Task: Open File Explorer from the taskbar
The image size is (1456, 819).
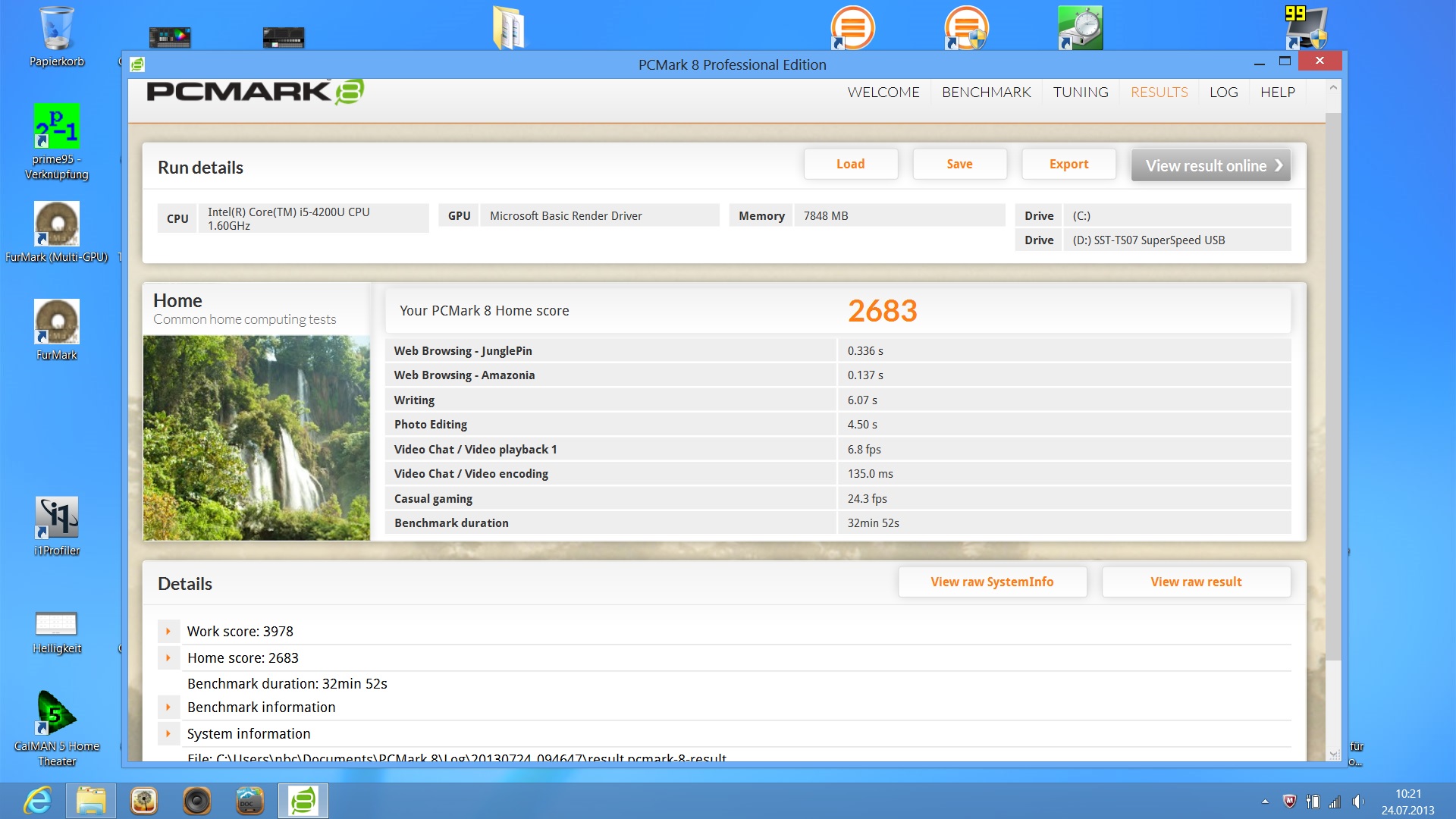Action: (x=91, y=801)
